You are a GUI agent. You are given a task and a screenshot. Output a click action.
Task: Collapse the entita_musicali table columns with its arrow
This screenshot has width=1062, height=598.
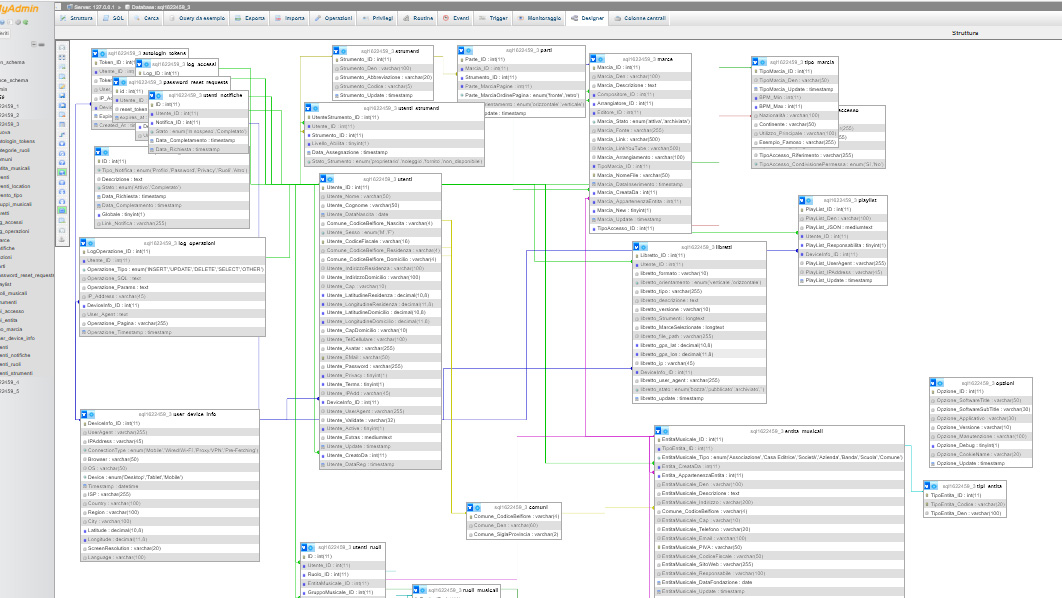[x=658, y=431]
